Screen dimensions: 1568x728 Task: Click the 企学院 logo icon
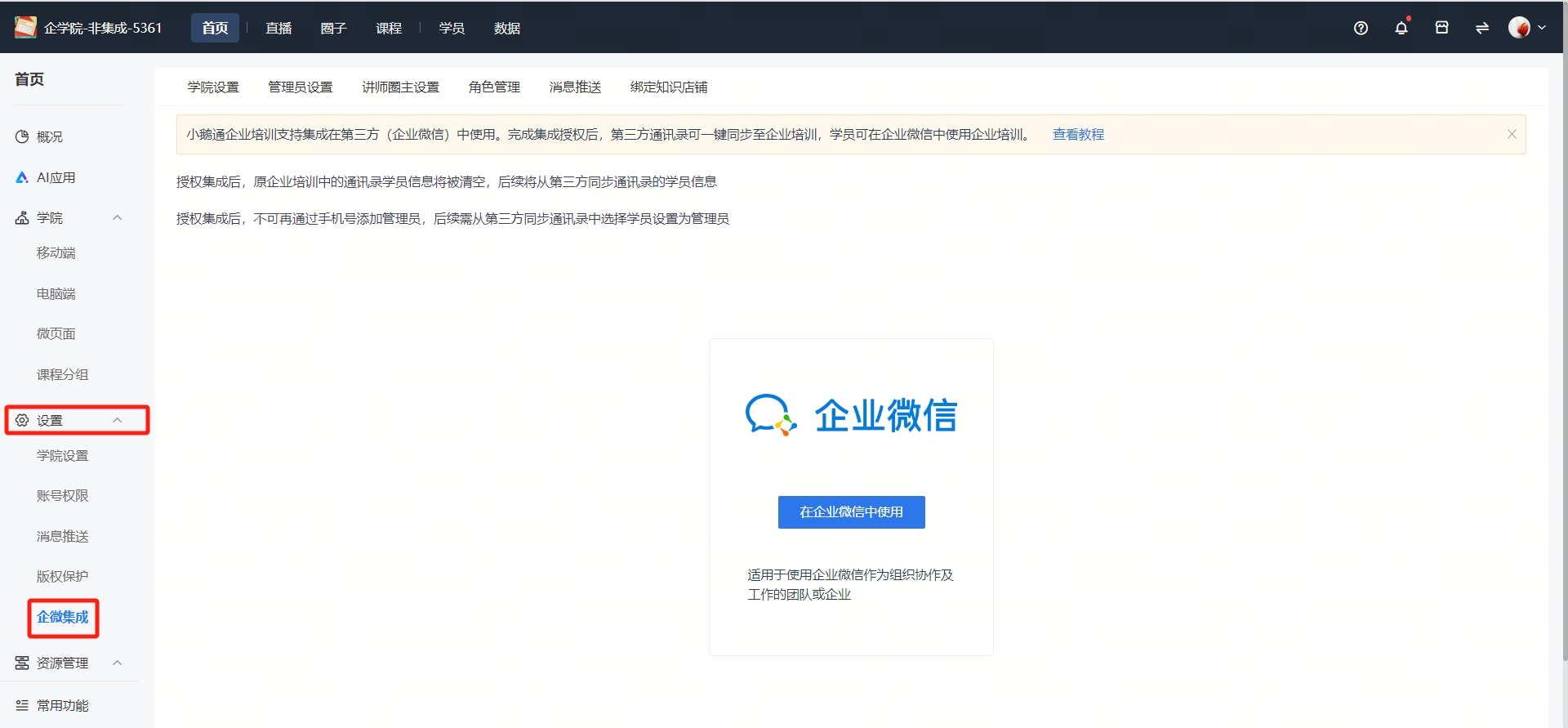pyautogui.click(x=25, y=27)
